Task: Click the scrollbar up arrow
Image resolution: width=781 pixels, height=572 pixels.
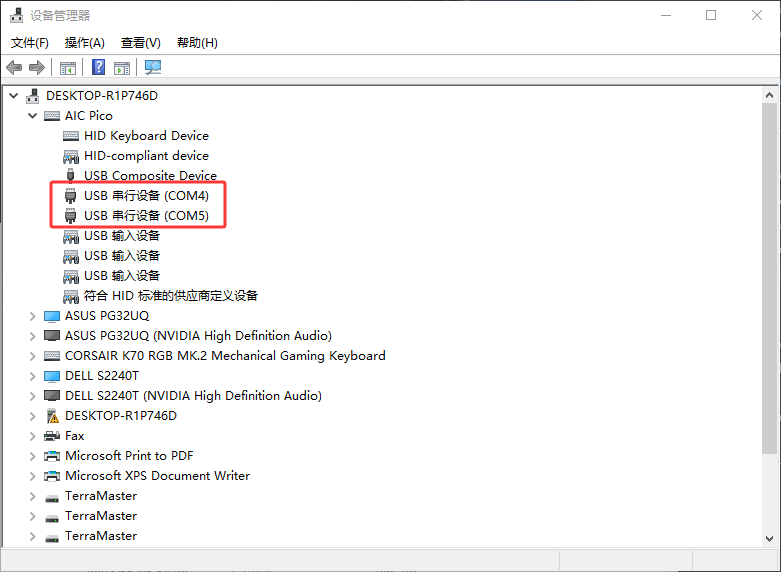Action: coord(770,95)
